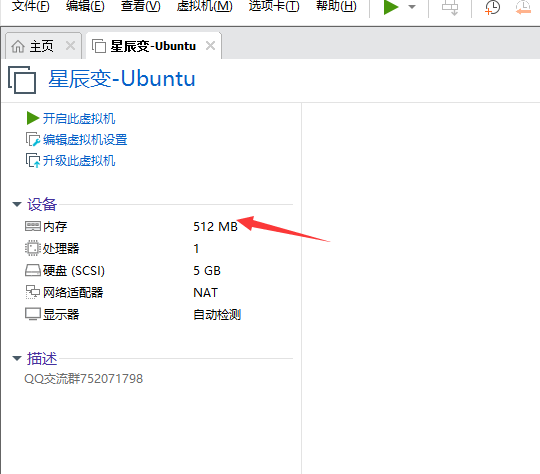Image resolution: width=540 pixels, height=474 pixels.
Task: Click the wrench icon beside 编辑虚拟机设置
Action: (x=33, y=140)
